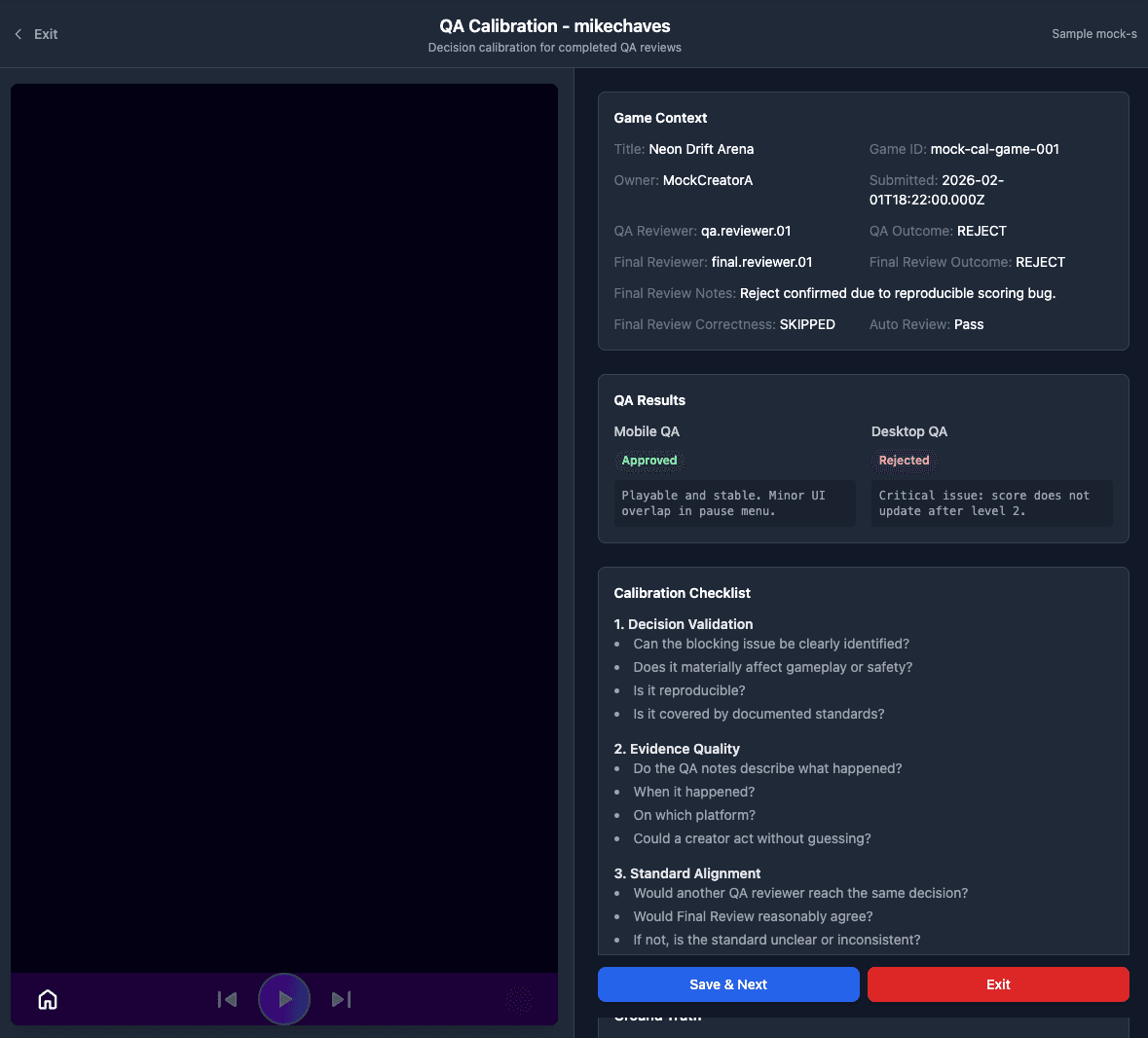Image resolution: width=1148 pixels, height=1038 pixels.
Task: Click the Calibration Checklist heading
Action: click(x=682, y=593)
